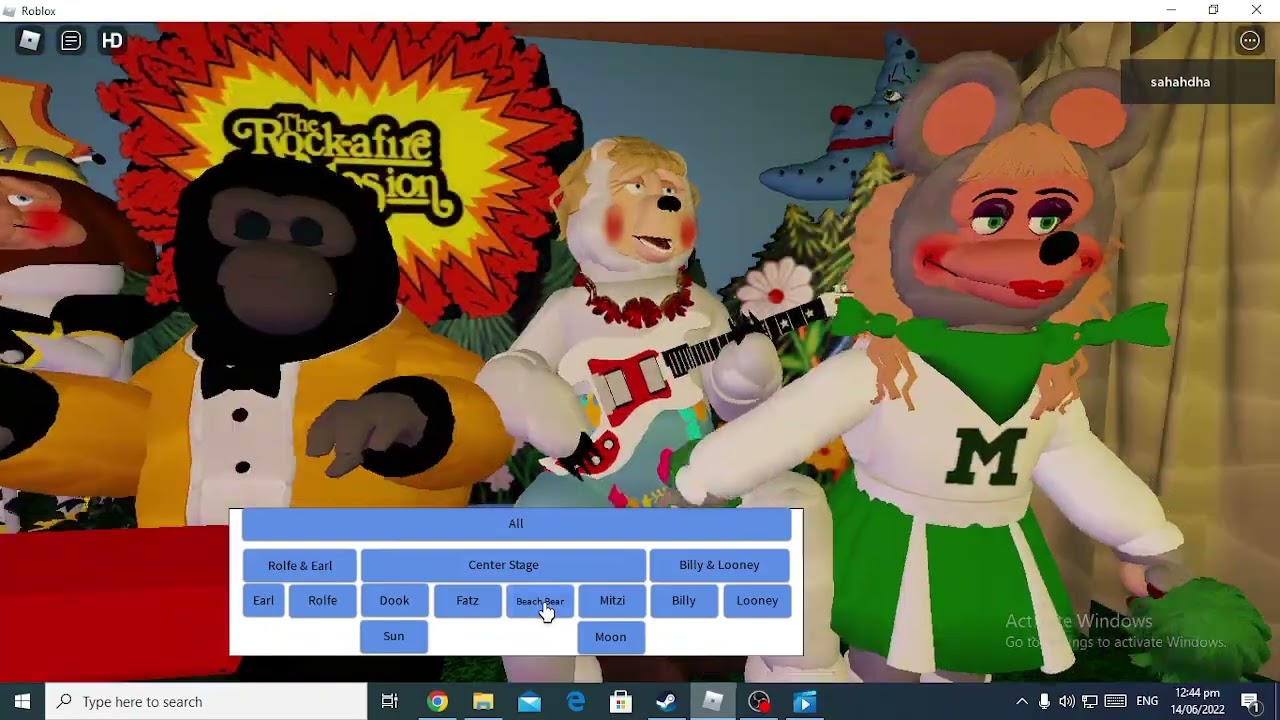Select the Rolfe & Earl stage button
Image resolution: width=1280 pixels, height=720 pixels.
click(x=300, y=565)
